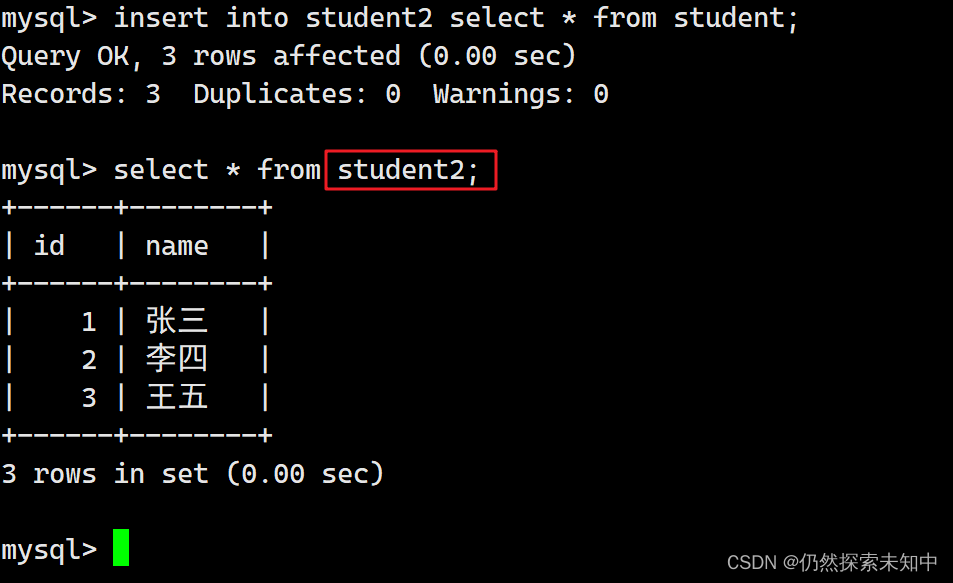Click the last mysql> prompt
Viewport: 953px width, 583px height.
[49, 550]
